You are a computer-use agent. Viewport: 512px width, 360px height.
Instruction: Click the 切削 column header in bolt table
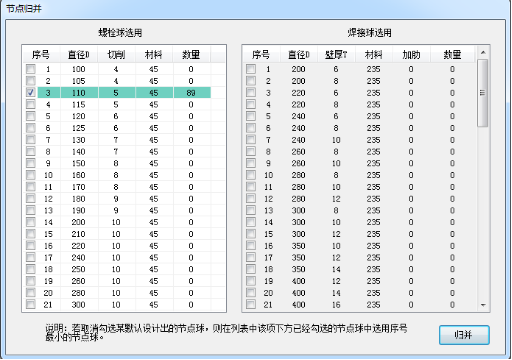click(116, 54)
